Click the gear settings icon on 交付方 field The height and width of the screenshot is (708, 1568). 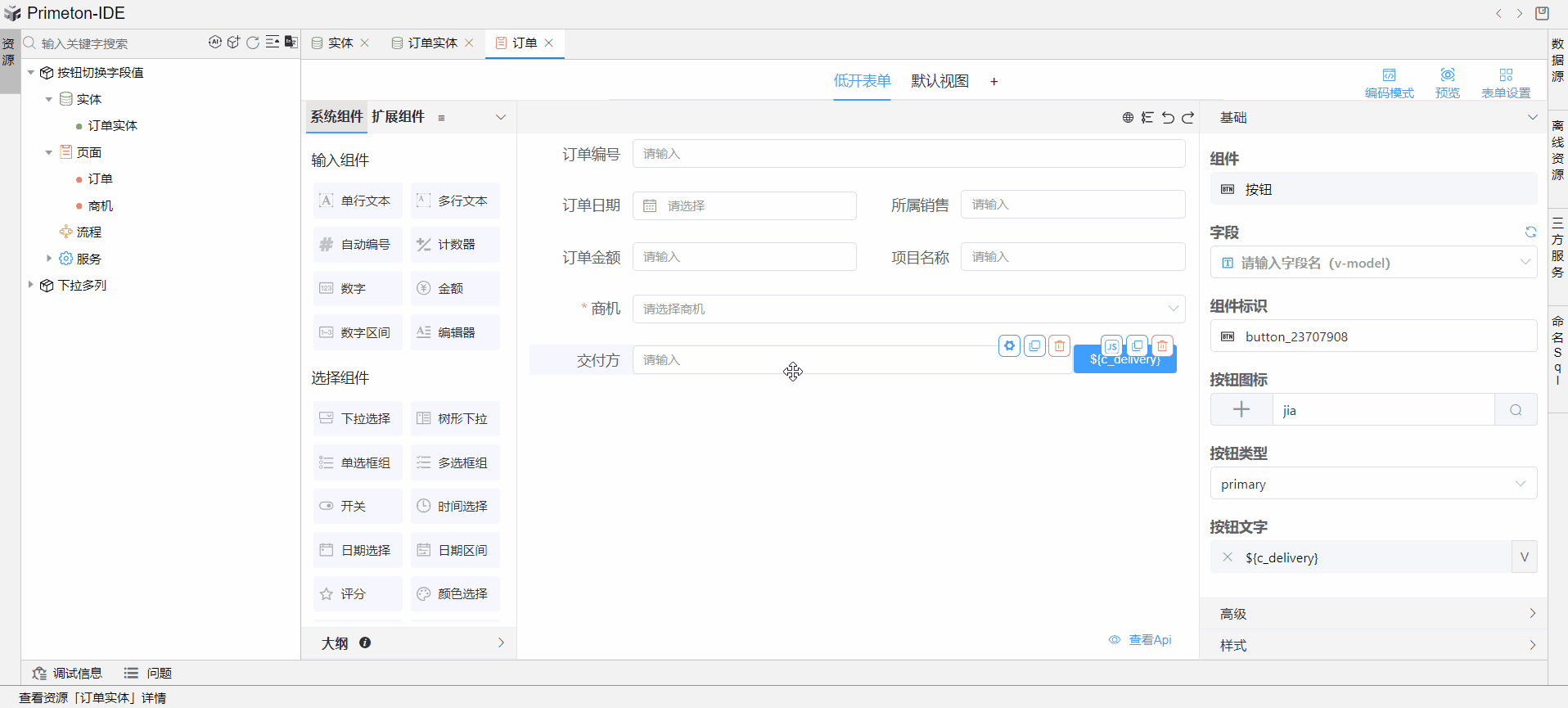[x=1010, y=346]
